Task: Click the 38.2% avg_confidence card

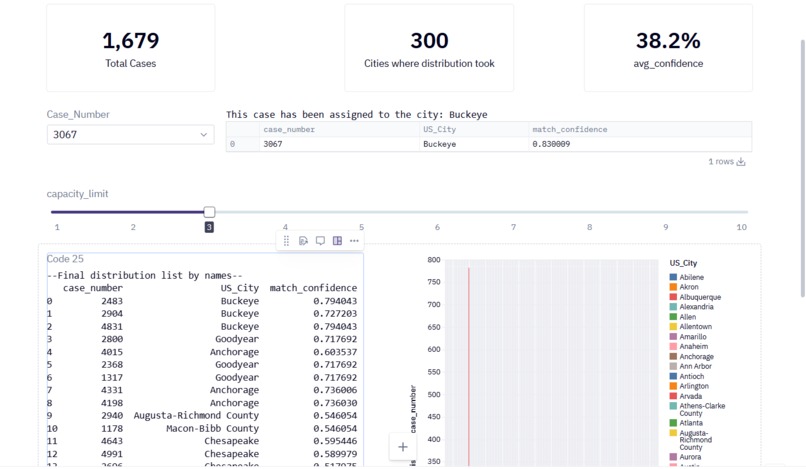Action: (x=668, y=48)
